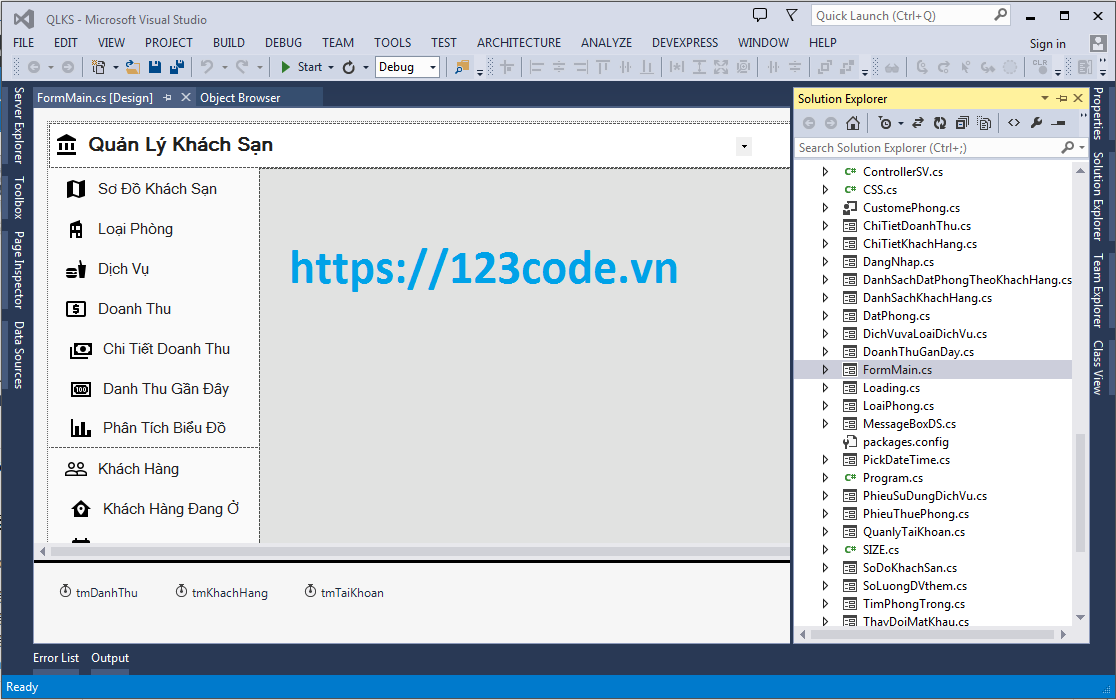Switch to the Object Browser tab

point(240,97)
